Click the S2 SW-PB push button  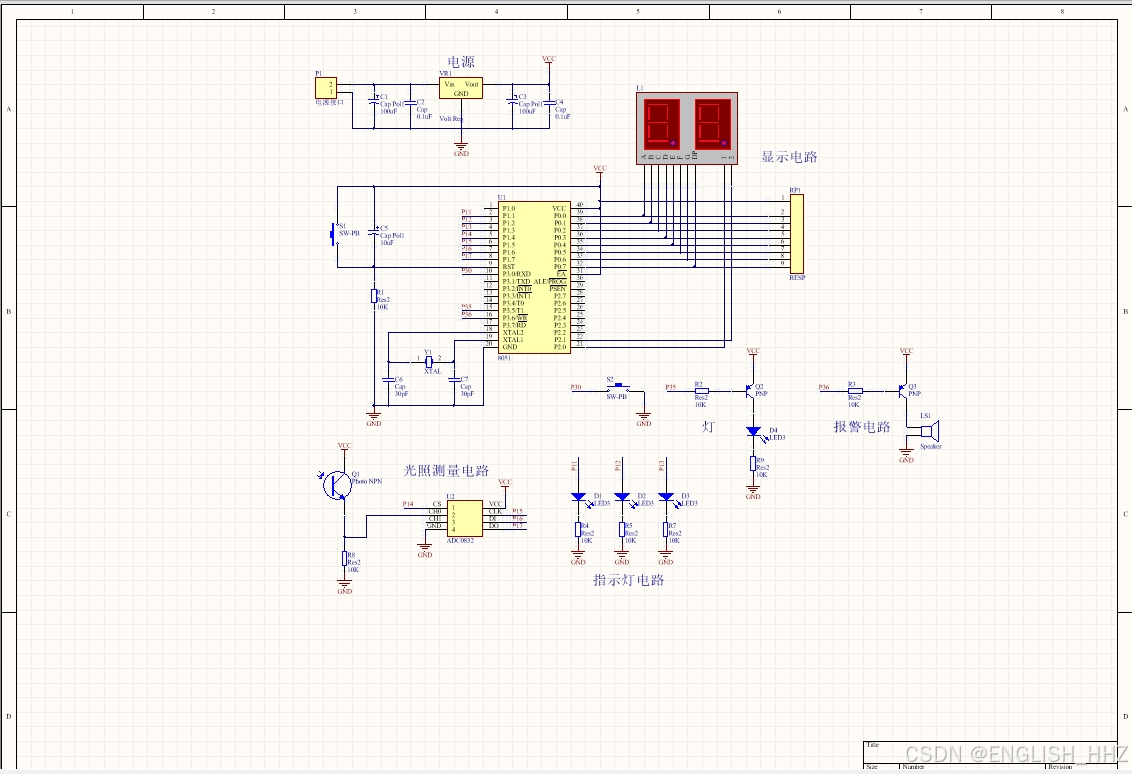(617, 388)
